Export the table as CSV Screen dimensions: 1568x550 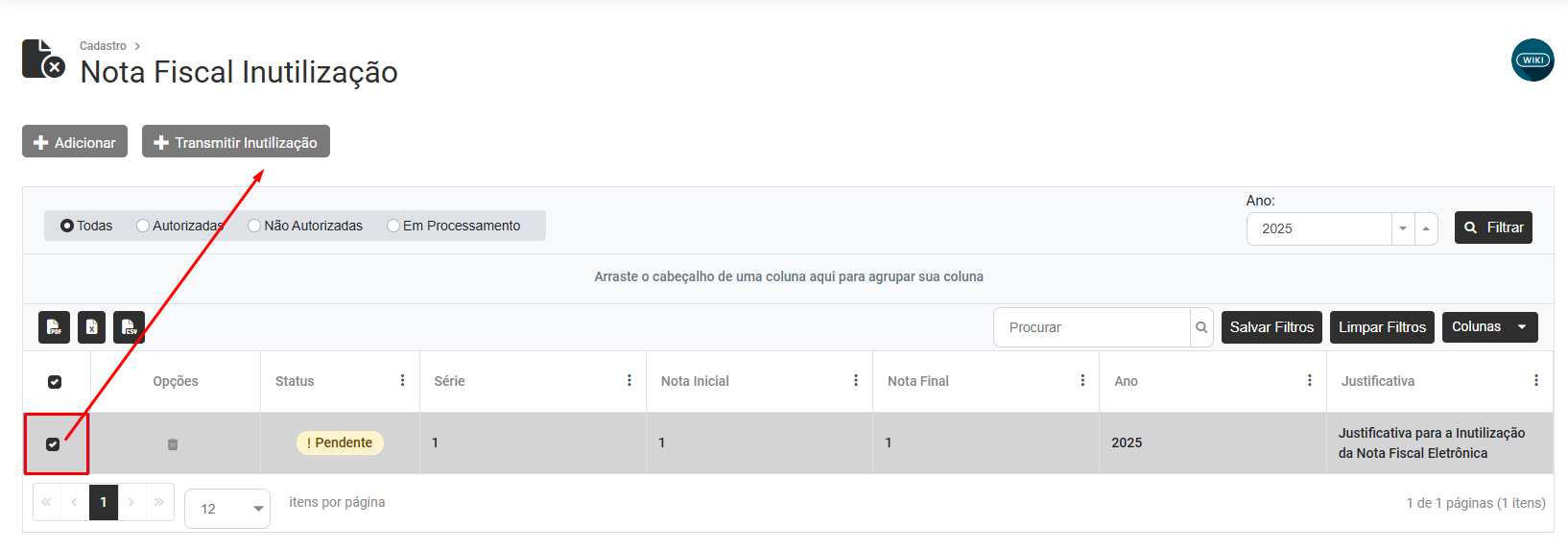(129, 327)
